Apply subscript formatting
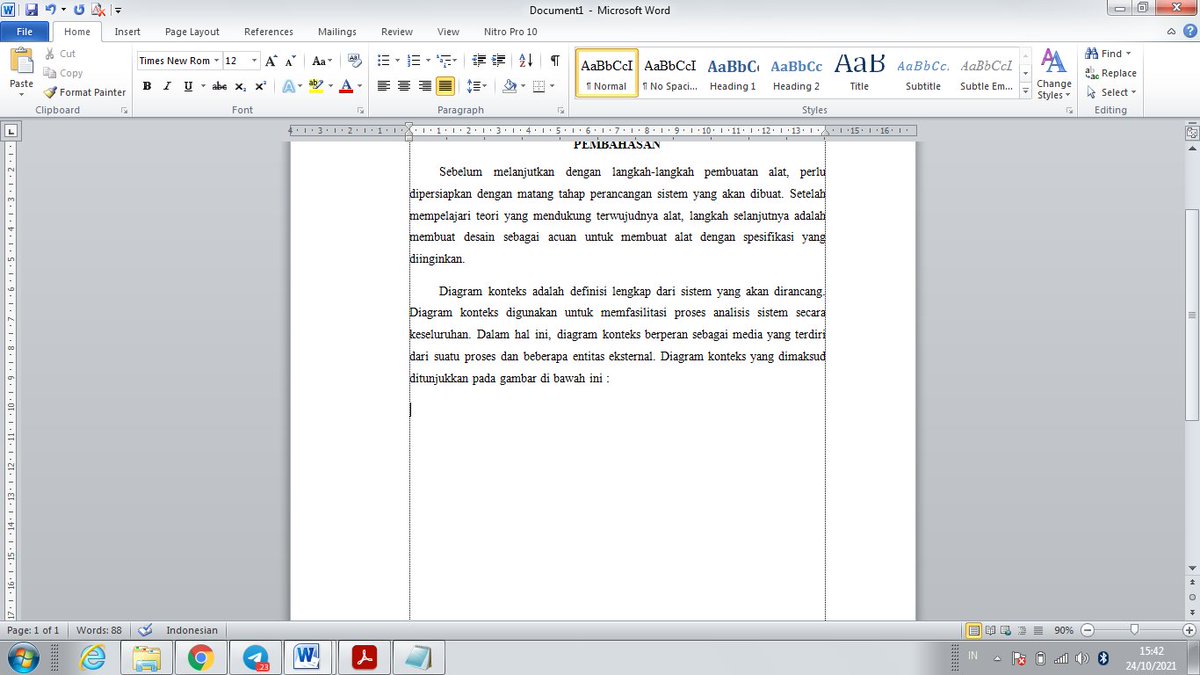Image resolution: width=1200 pixels, height=675 pixels. (239, 86)
